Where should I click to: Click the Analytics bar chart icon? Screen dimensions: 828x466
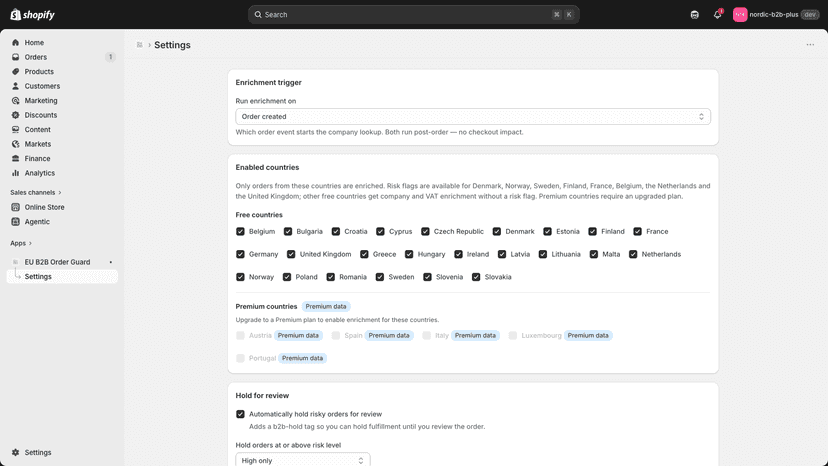15,173
